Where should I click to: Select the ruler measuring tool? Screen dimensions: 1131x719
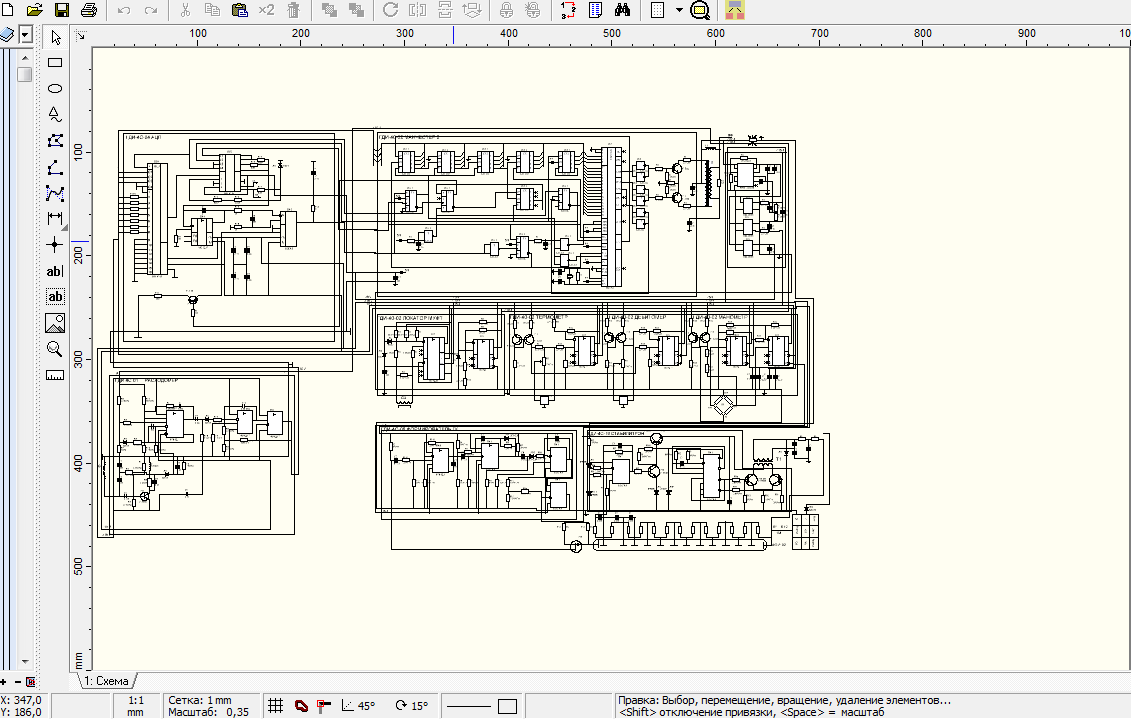click(x=56, y=374)
